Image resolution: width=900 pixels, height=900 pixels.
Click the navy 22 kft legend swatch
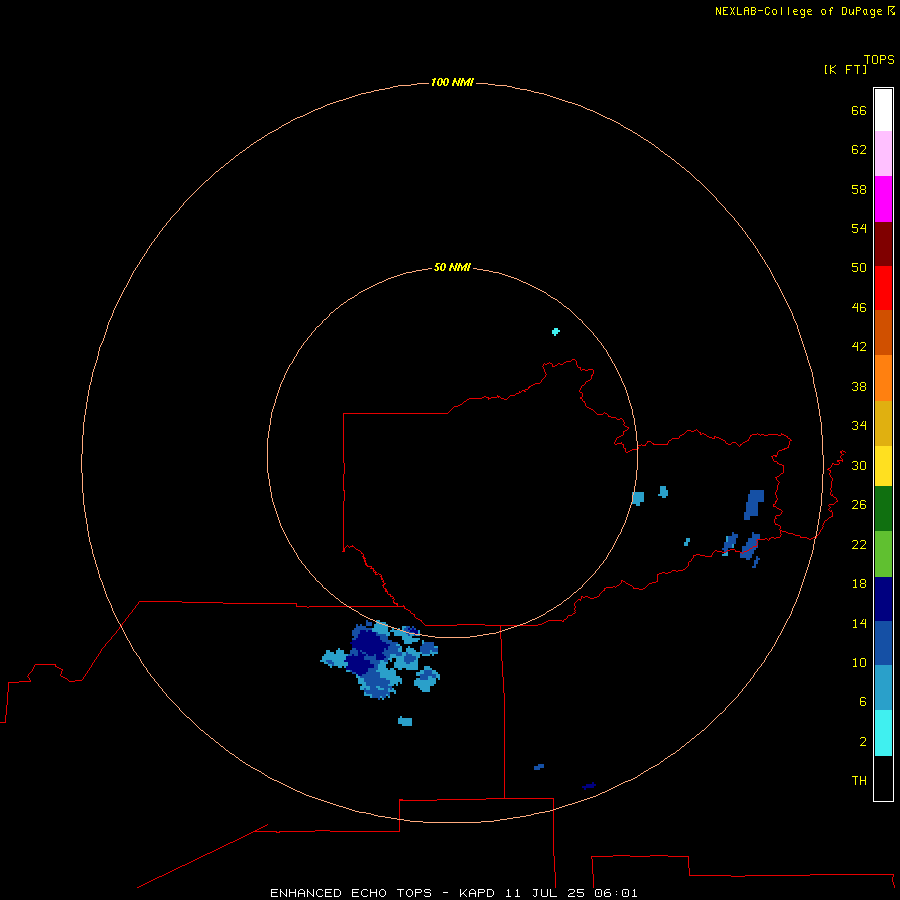[883, 599]
